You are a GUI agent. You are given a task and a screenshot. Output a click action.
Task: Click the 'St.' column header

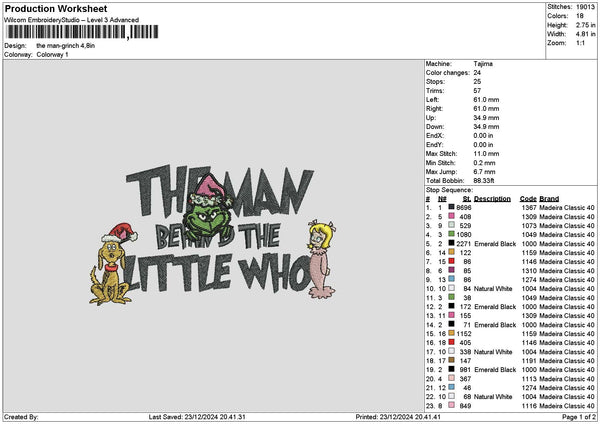[x=467, y=199]
